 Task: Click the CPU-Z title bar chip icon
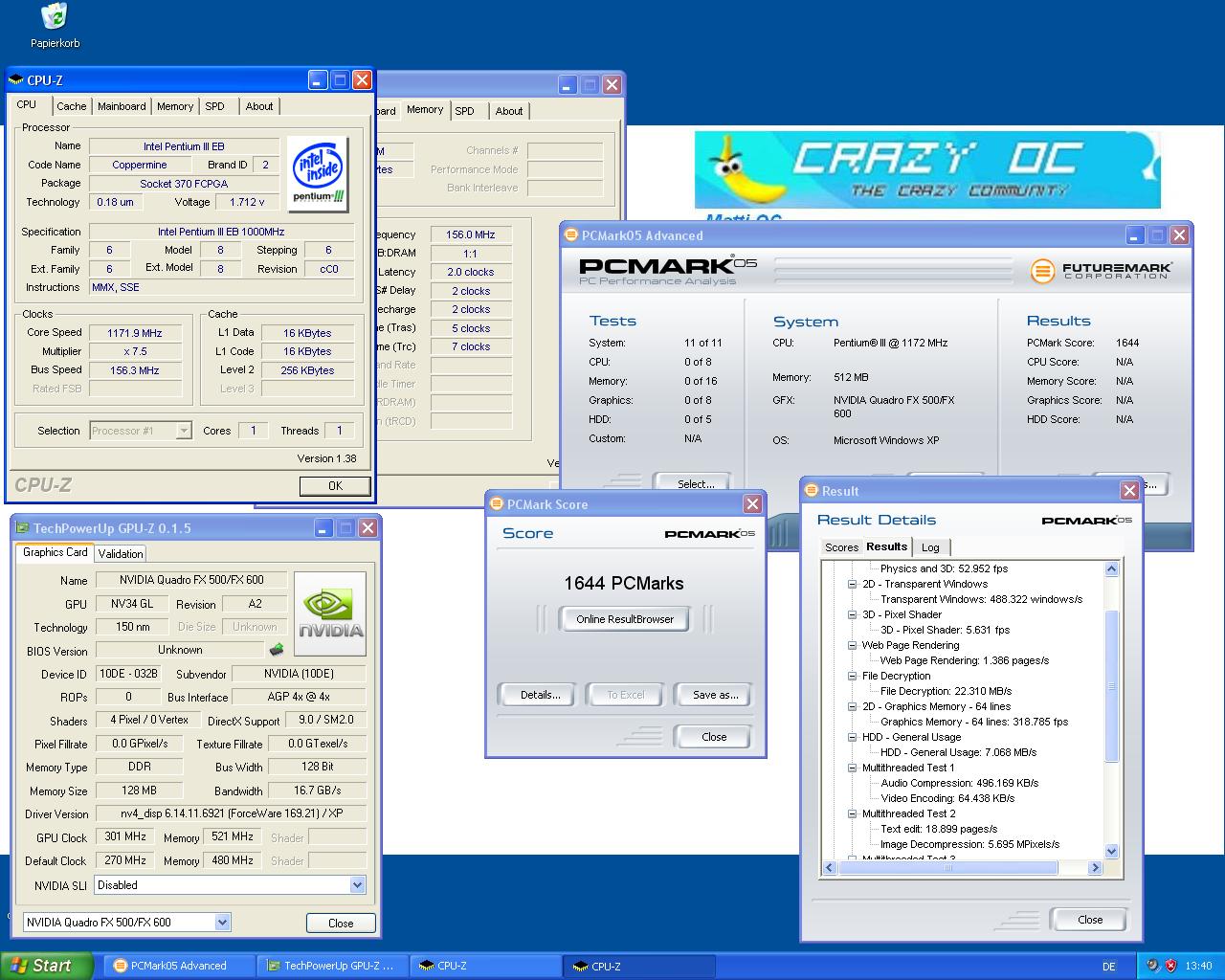pyautogui.click(x=16, y=80)
